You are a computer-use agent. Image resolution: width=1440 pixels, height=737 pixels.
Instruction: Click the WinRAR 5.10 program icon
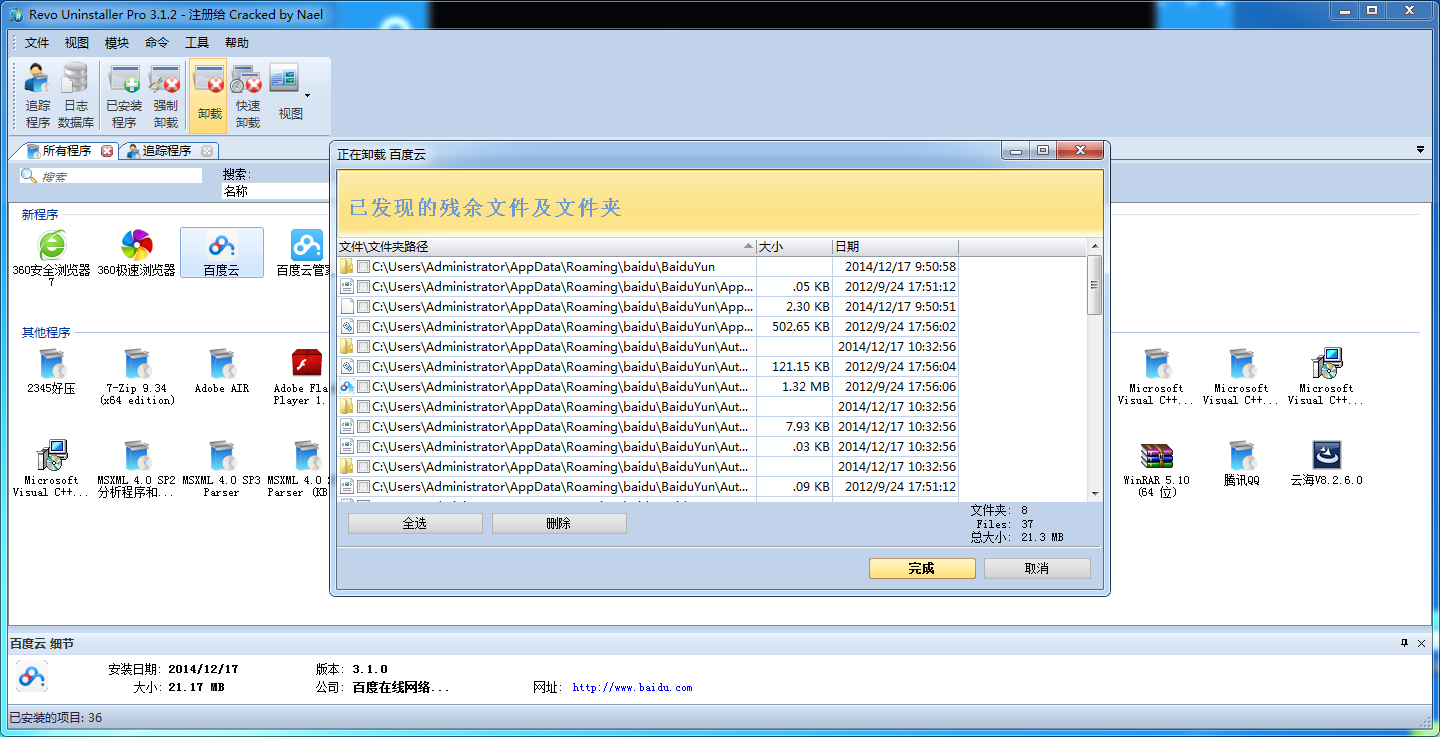click(1156, 468)
